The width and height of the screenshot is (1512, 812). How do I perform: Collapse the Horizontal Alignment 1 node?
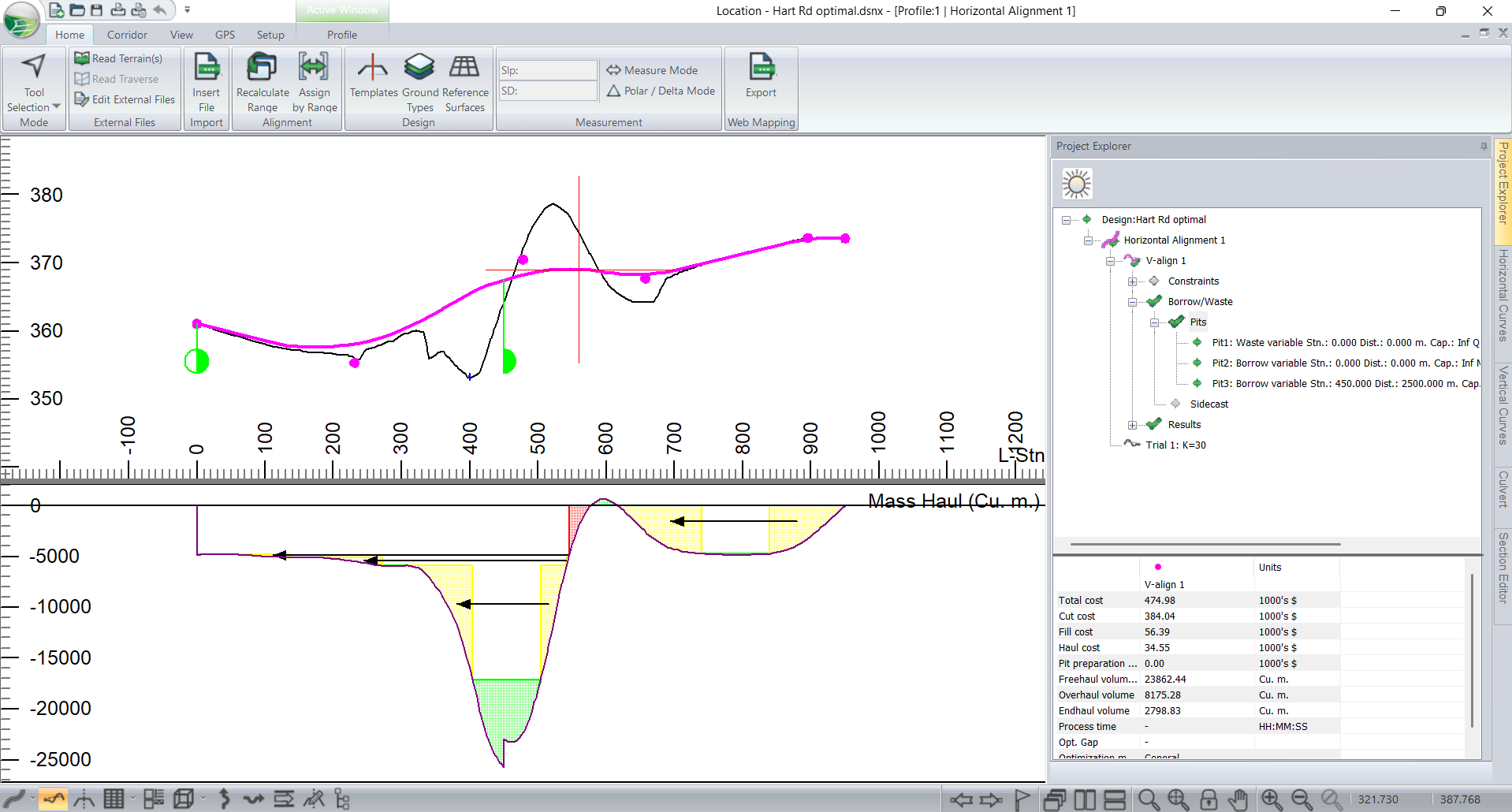point(1088,240)
